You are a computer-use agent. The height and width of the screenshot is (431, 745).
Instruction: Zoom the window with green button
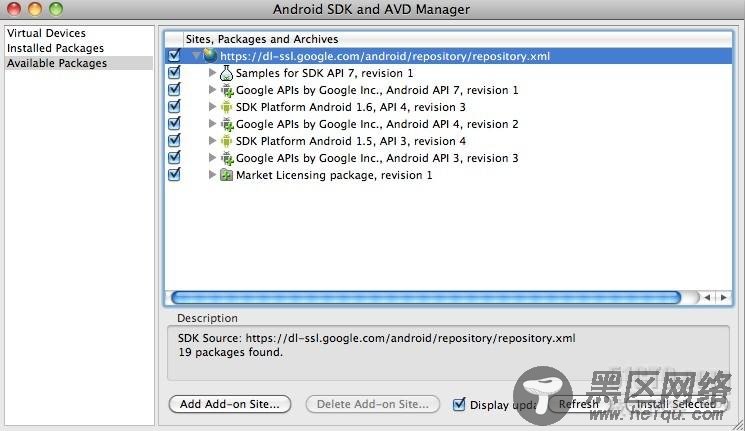coord(56,9)
